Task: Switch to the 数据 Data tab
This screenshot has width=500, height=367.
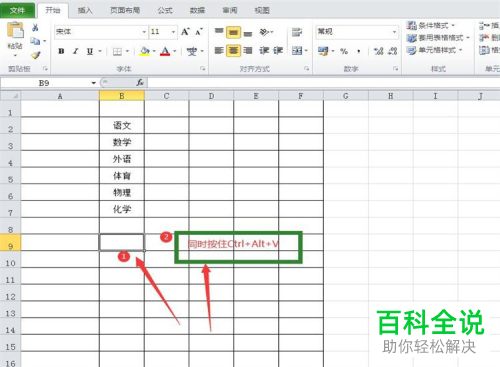Action: [x=197, y=10]
